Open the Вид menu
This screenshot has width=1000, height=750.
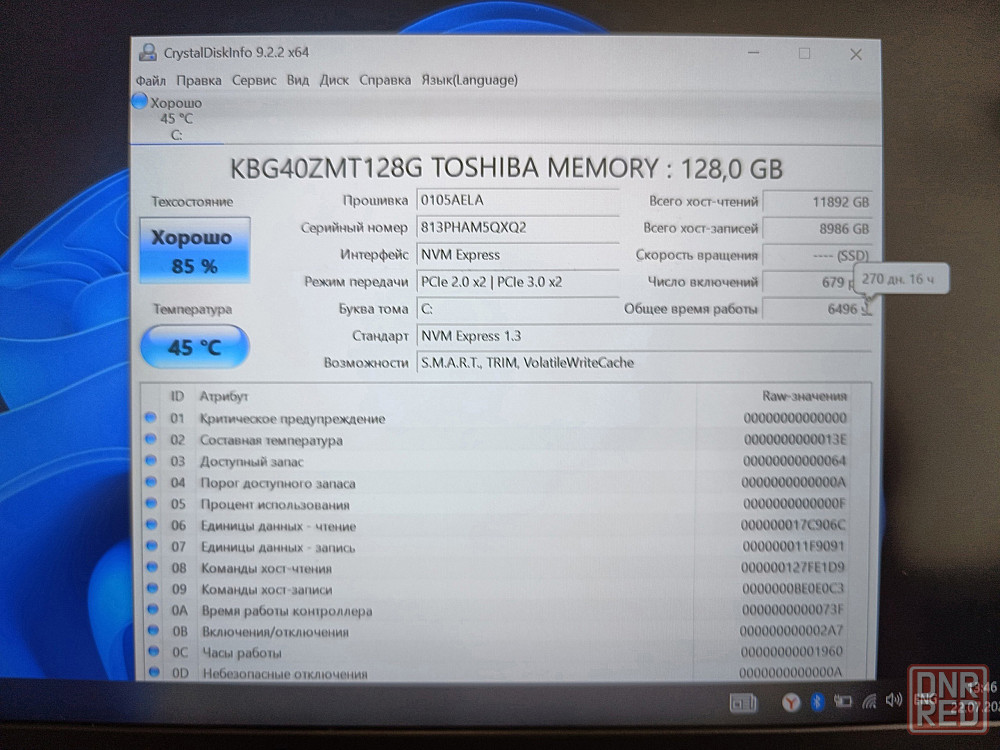pyautogui.click(x=298, y=81)
